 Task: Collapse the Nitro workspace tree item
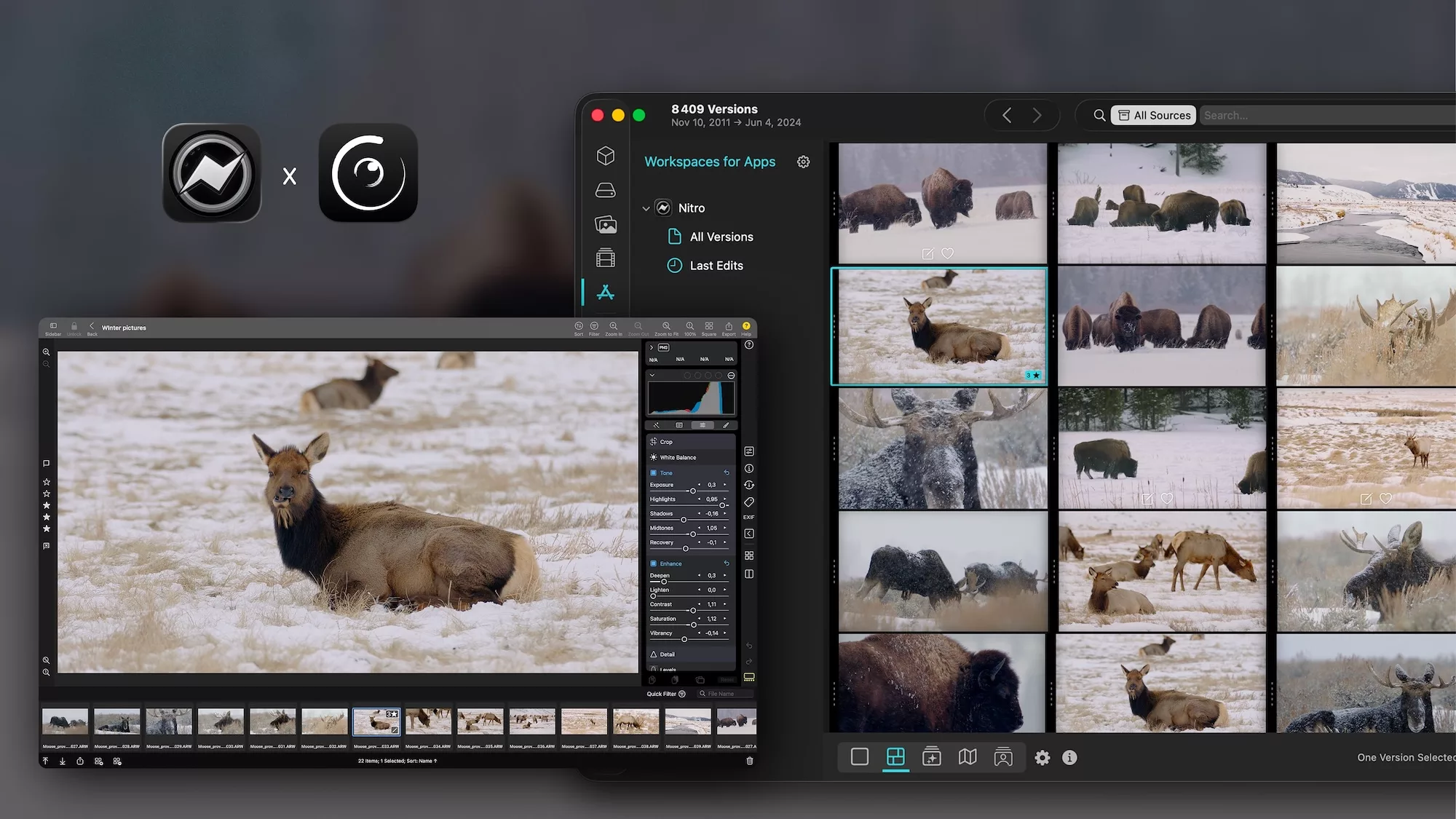[x=646, y=208]
